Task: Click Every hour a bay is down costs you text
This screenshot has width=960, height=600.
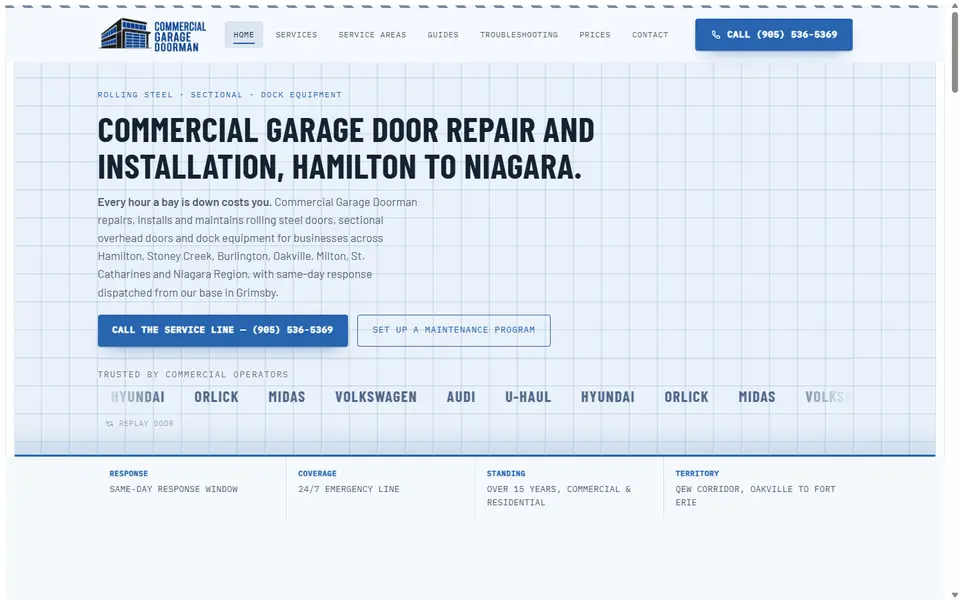Action: point(184,203)
